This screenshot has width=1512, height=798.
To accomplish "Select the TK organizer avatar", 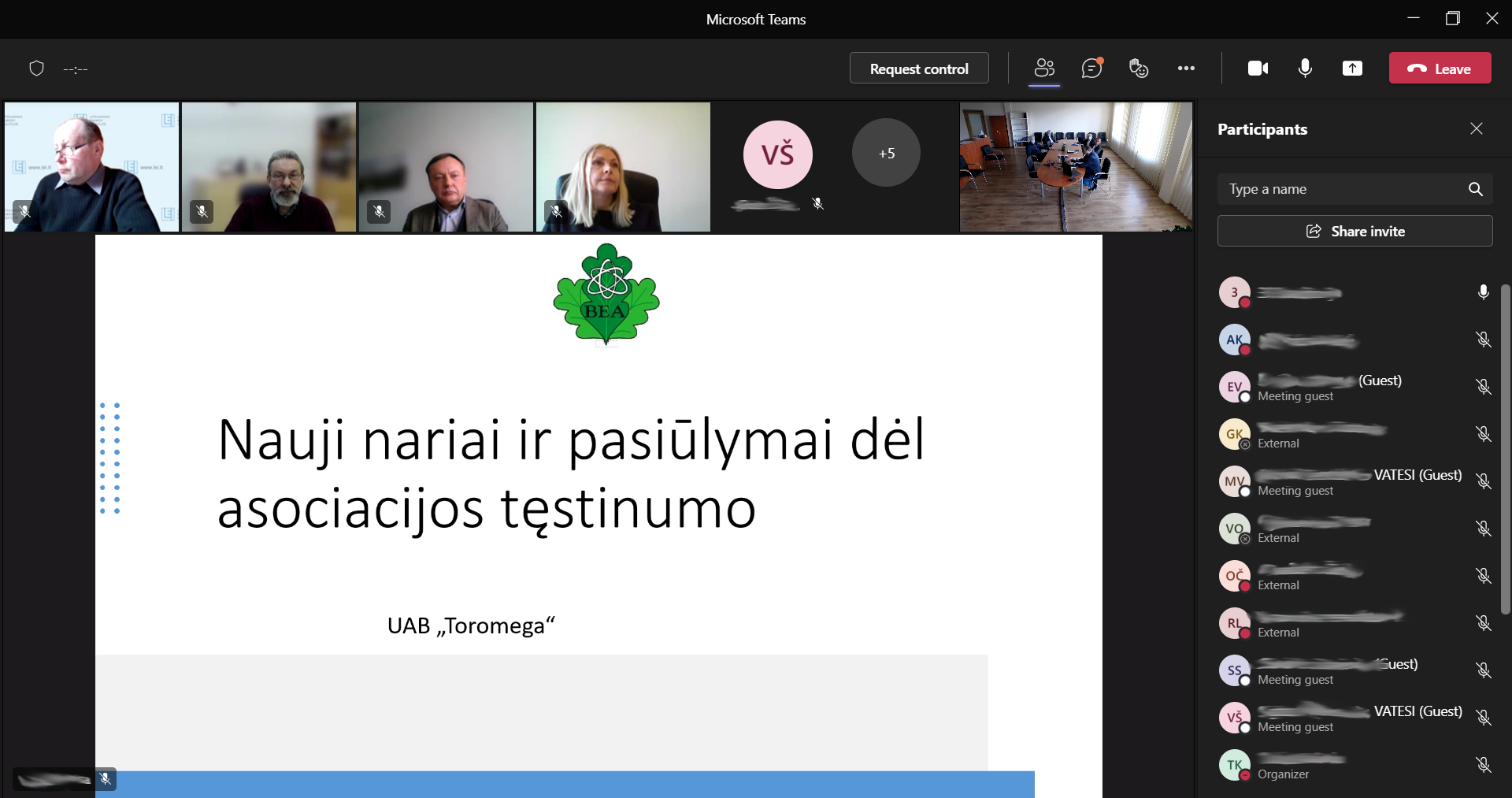I will pyautogui.click(x=1234, y=765).
